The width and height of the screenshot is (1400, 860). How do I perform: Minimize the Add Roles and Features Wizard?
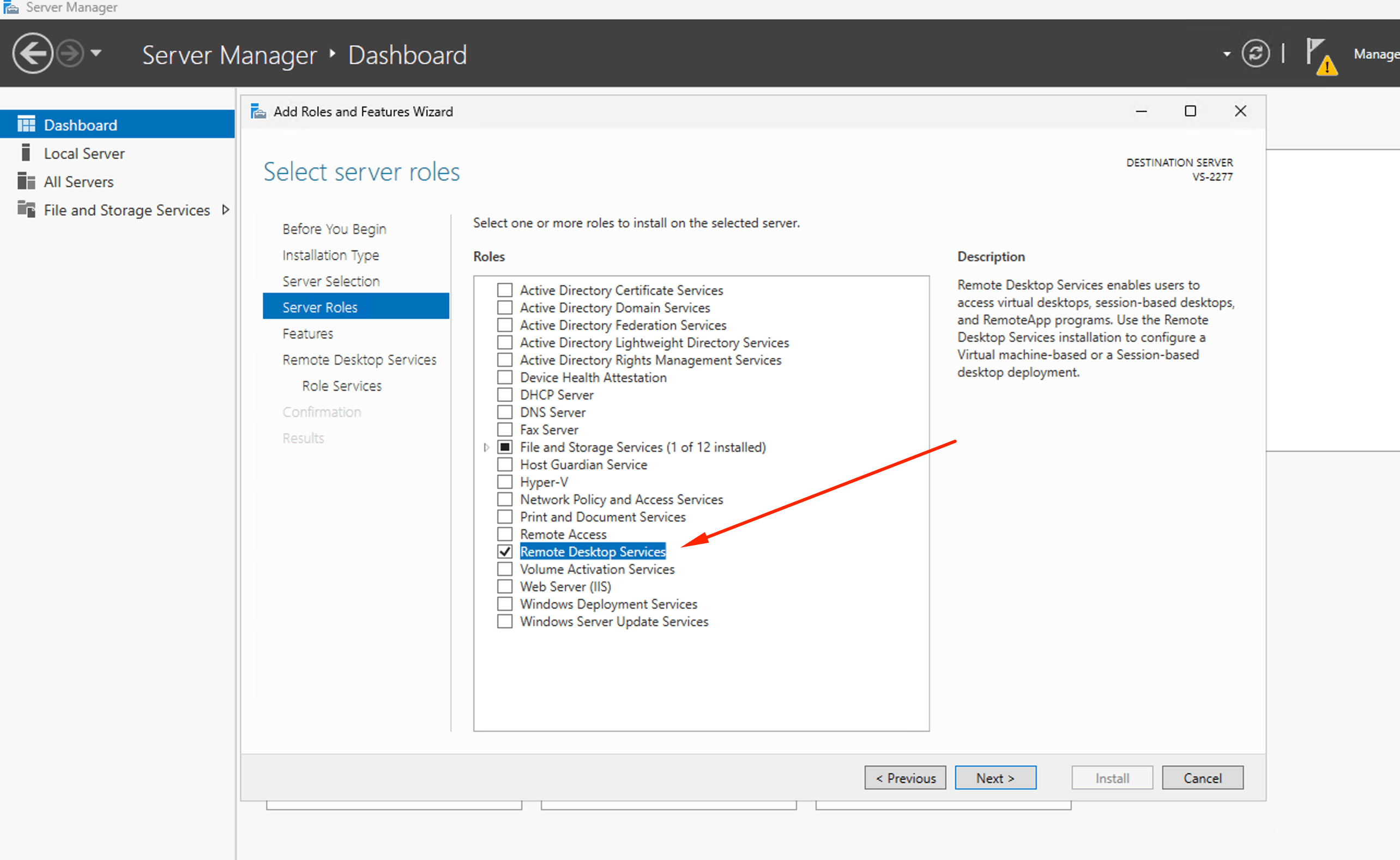pyautogui.click(x=1140, y=111)
